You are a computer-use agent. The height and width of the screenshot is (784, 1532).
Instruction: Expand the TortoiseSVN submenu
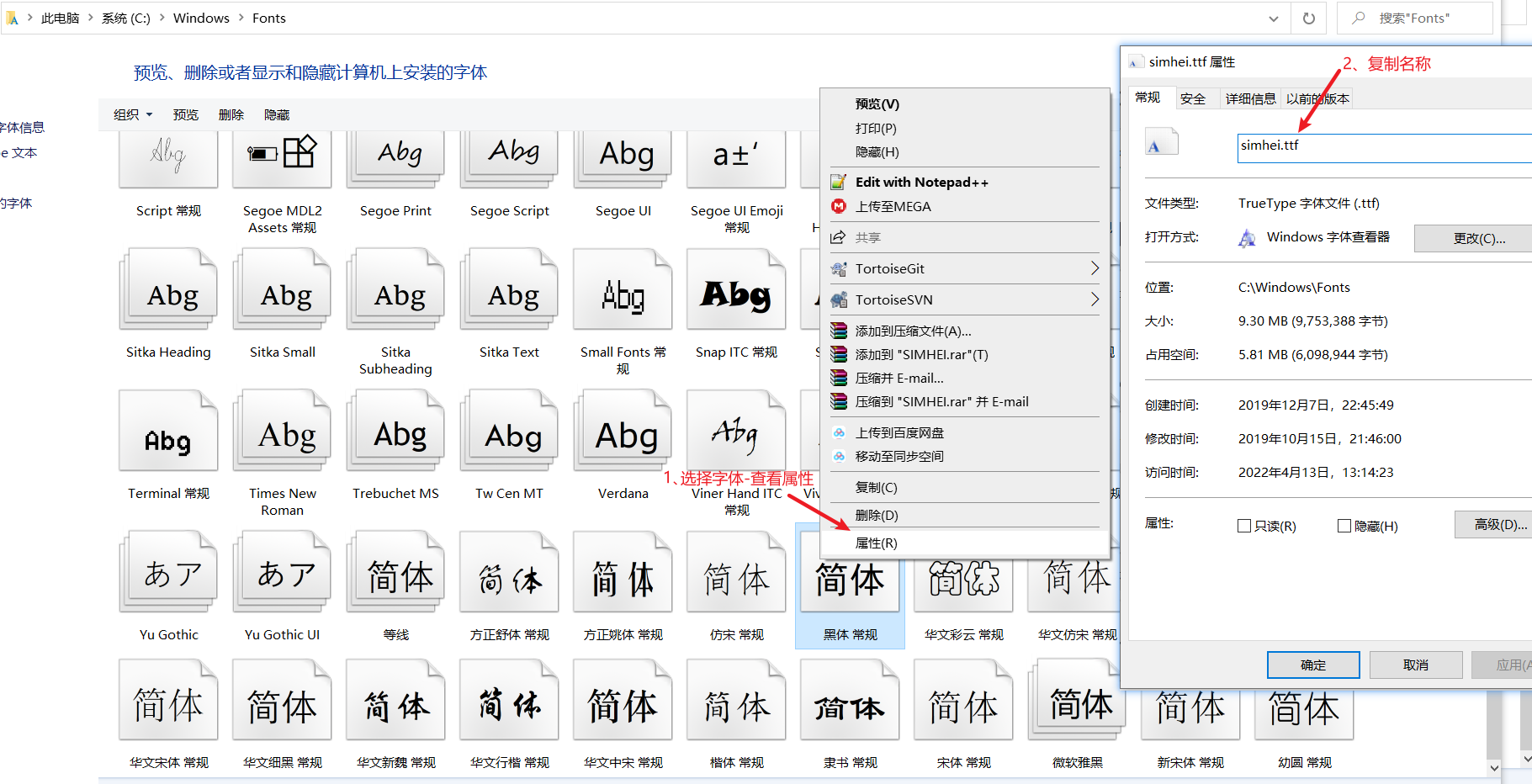(1095, 299)
